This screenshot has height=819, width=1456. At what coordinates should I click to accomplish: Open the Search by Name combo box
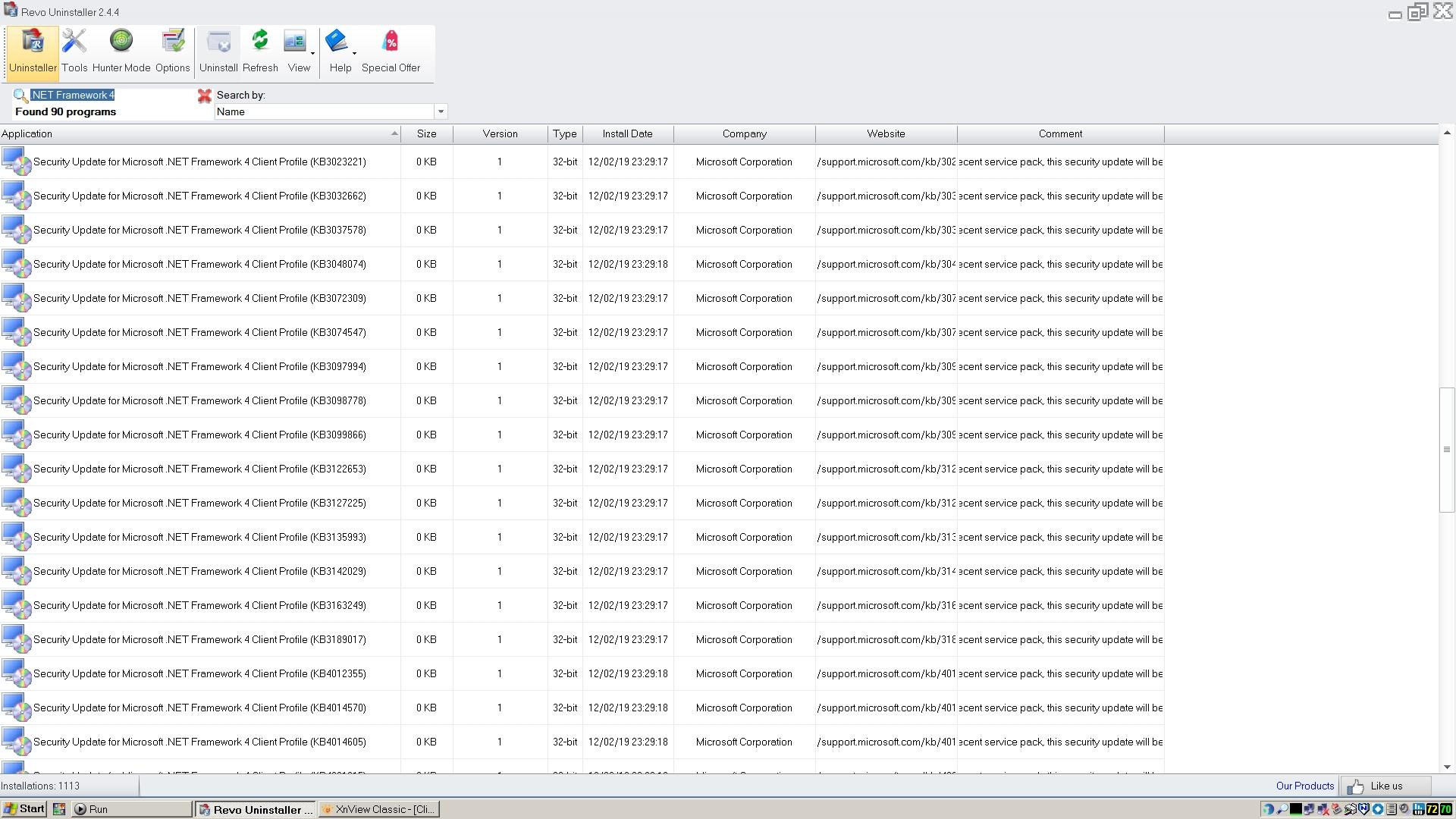(x=440, y=111)
